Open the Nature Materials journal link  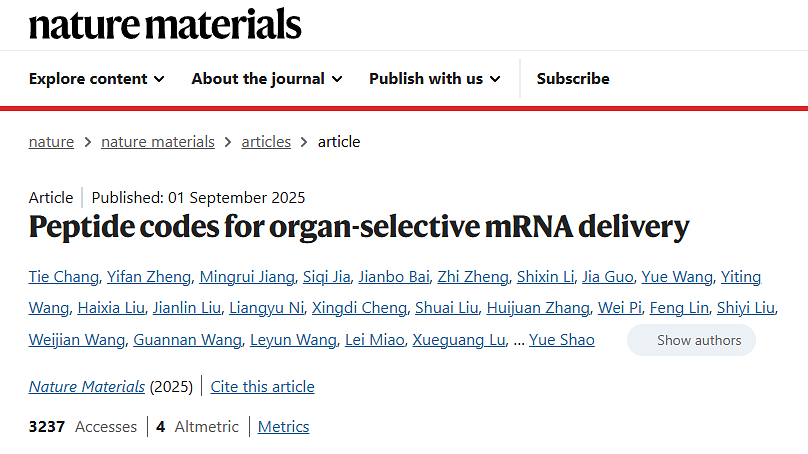click(87, 386)
